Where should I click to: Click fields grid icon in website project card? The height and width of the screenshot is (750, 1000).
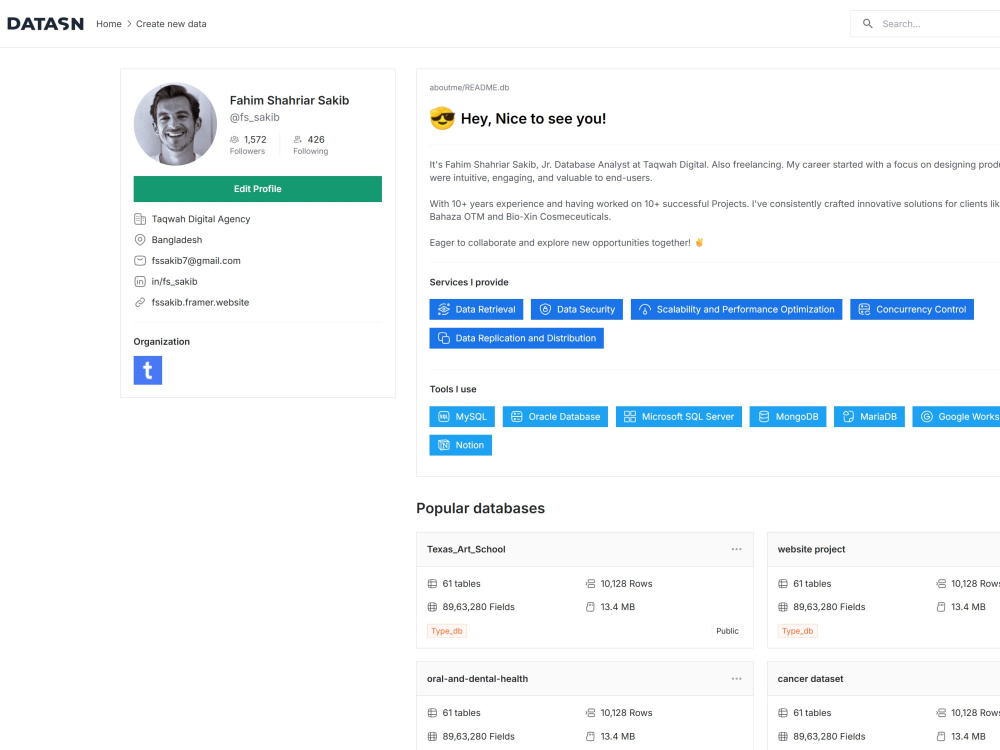pos(783,607)
